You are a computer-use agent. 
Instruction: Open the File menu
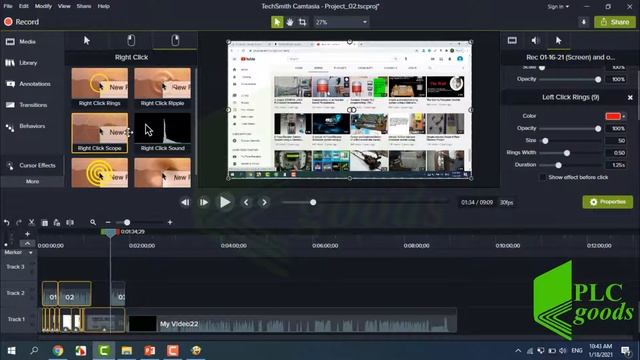[x=8, y=6]
